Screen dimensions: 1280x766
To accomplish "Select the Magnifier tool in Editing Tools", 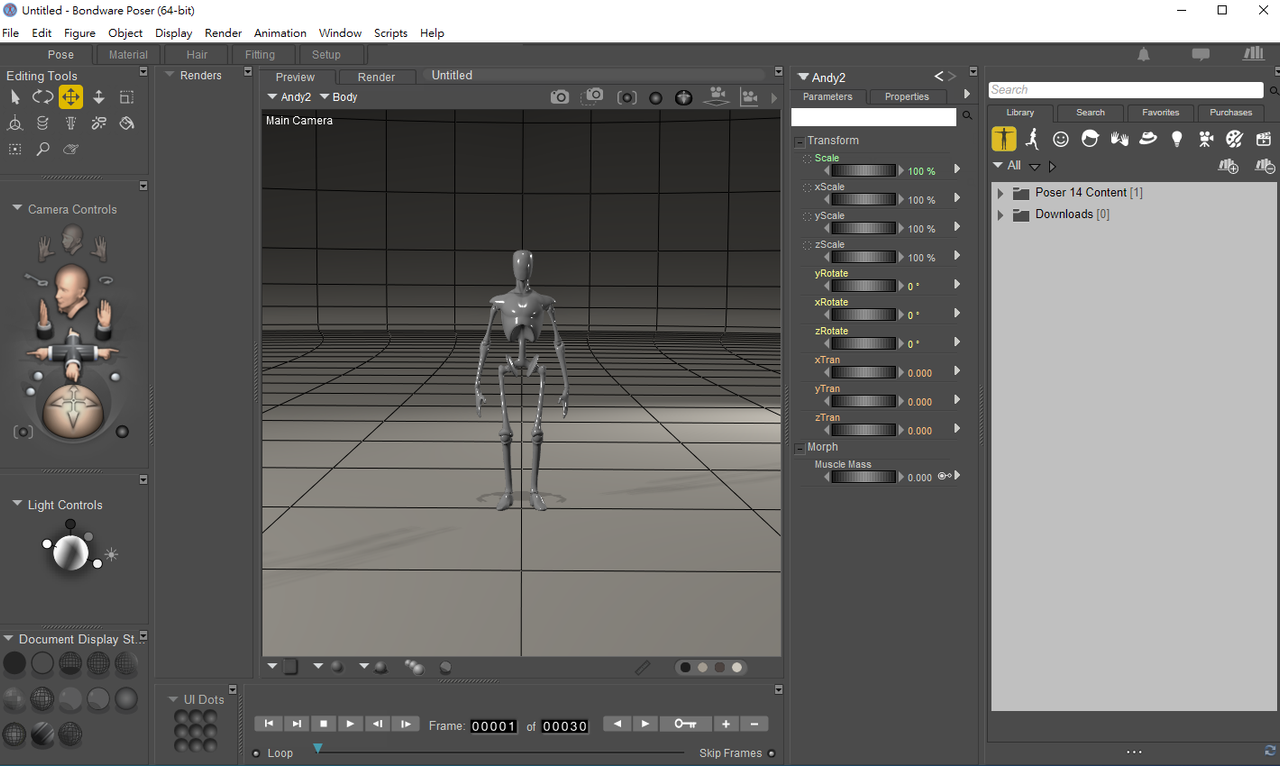I will pyautogui.click(x=43, y=149).
